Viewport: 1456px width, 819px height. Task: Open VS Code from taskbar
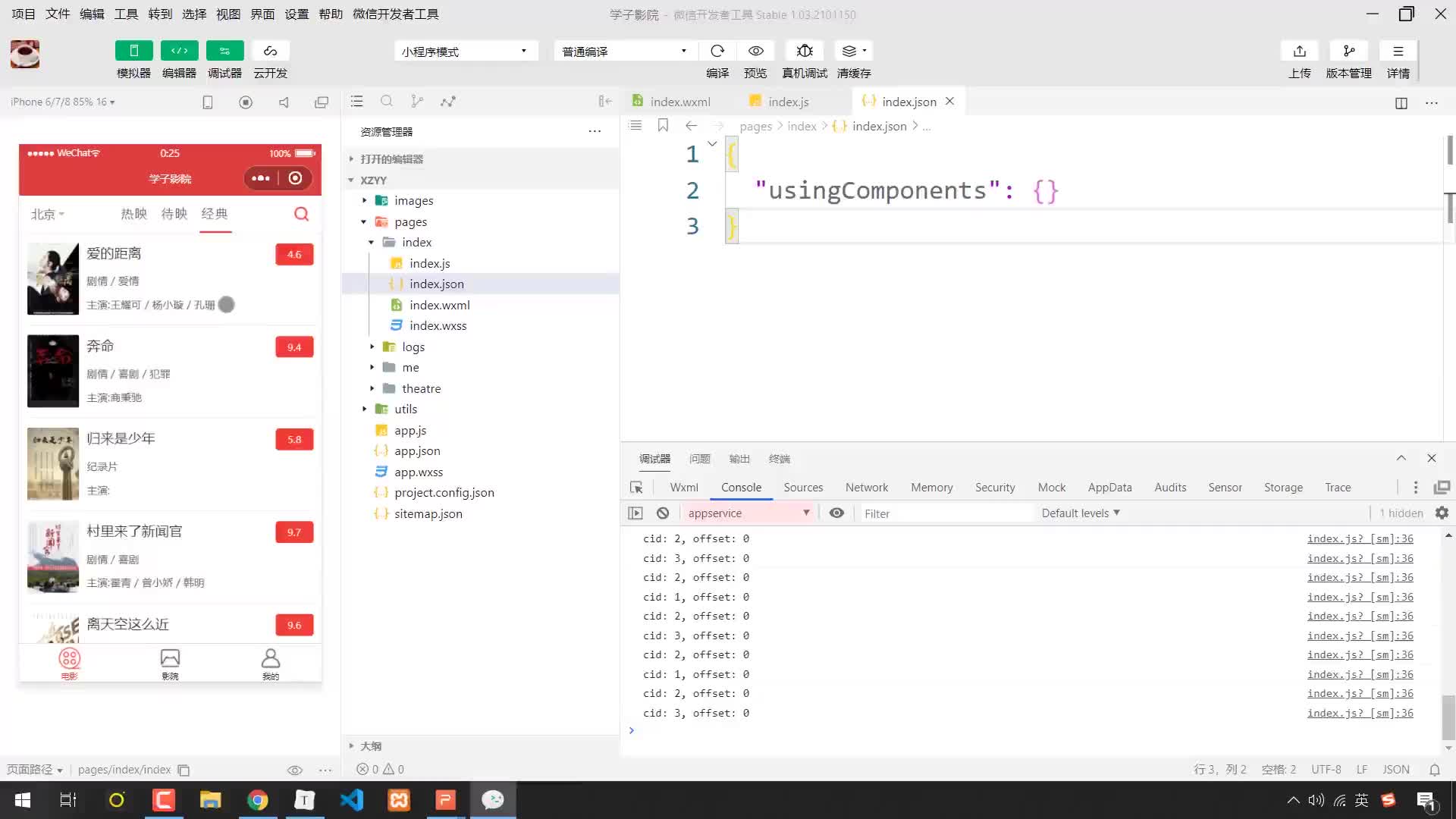coord(352,800)
